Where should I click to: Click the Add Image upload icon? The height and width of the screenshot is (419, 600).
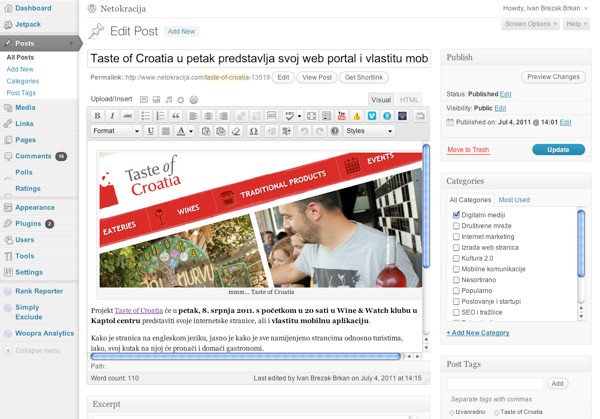click(x=143, y=99)
